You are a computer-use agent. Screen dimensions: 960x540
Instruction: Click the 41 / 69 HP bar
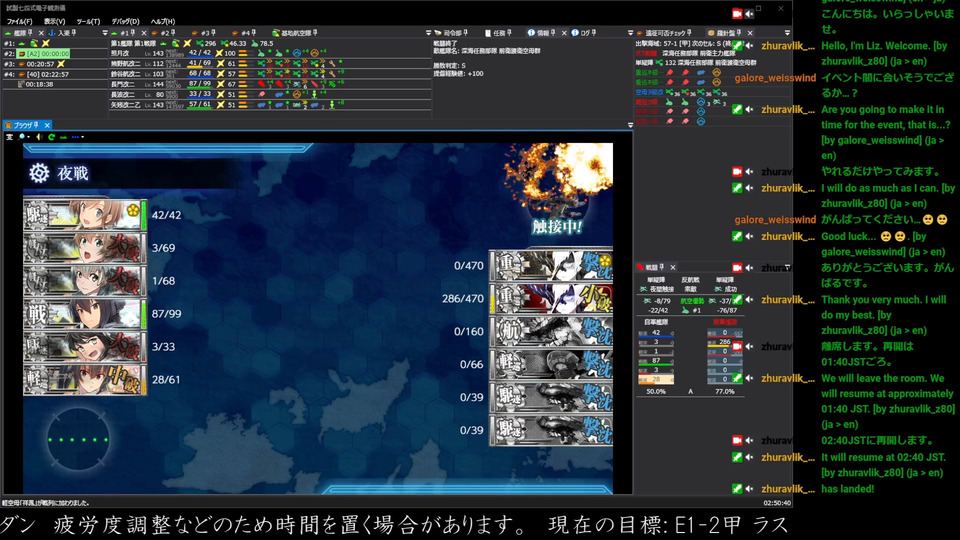(x=200, y=64)
